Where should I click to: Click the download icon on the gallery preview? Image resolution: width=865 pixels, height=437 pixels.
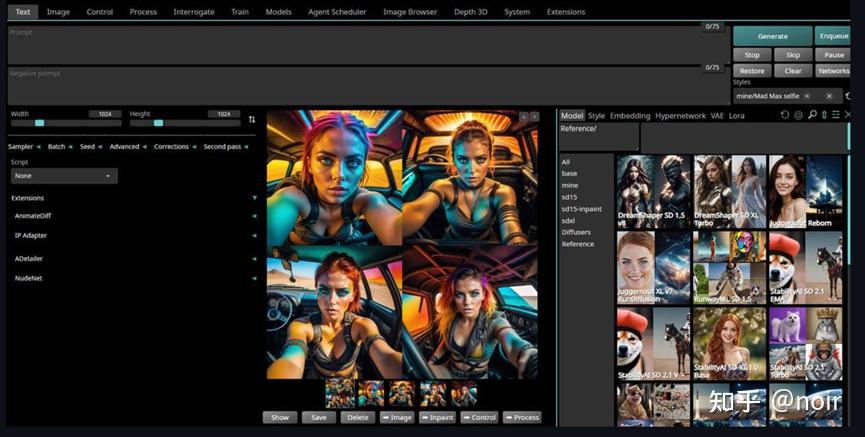point(524,116)
